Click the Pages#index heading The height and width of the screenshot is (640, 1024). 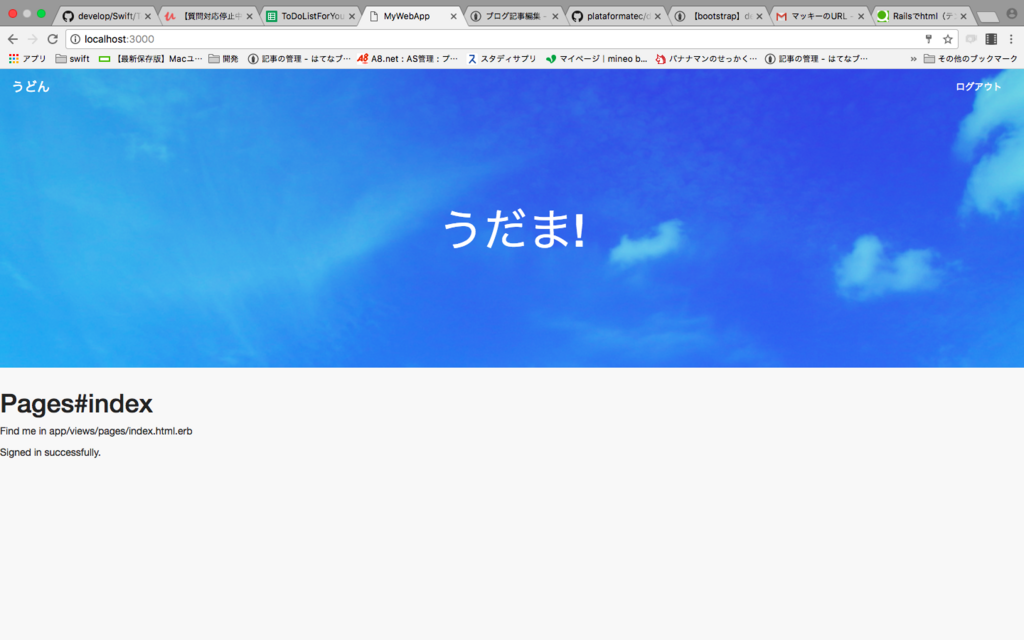click(76, 404)
